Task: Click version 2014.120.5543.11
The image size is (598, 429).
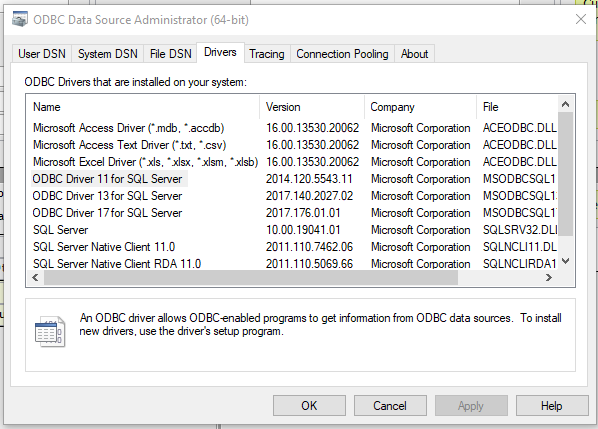Action: [x=309, y=179]
